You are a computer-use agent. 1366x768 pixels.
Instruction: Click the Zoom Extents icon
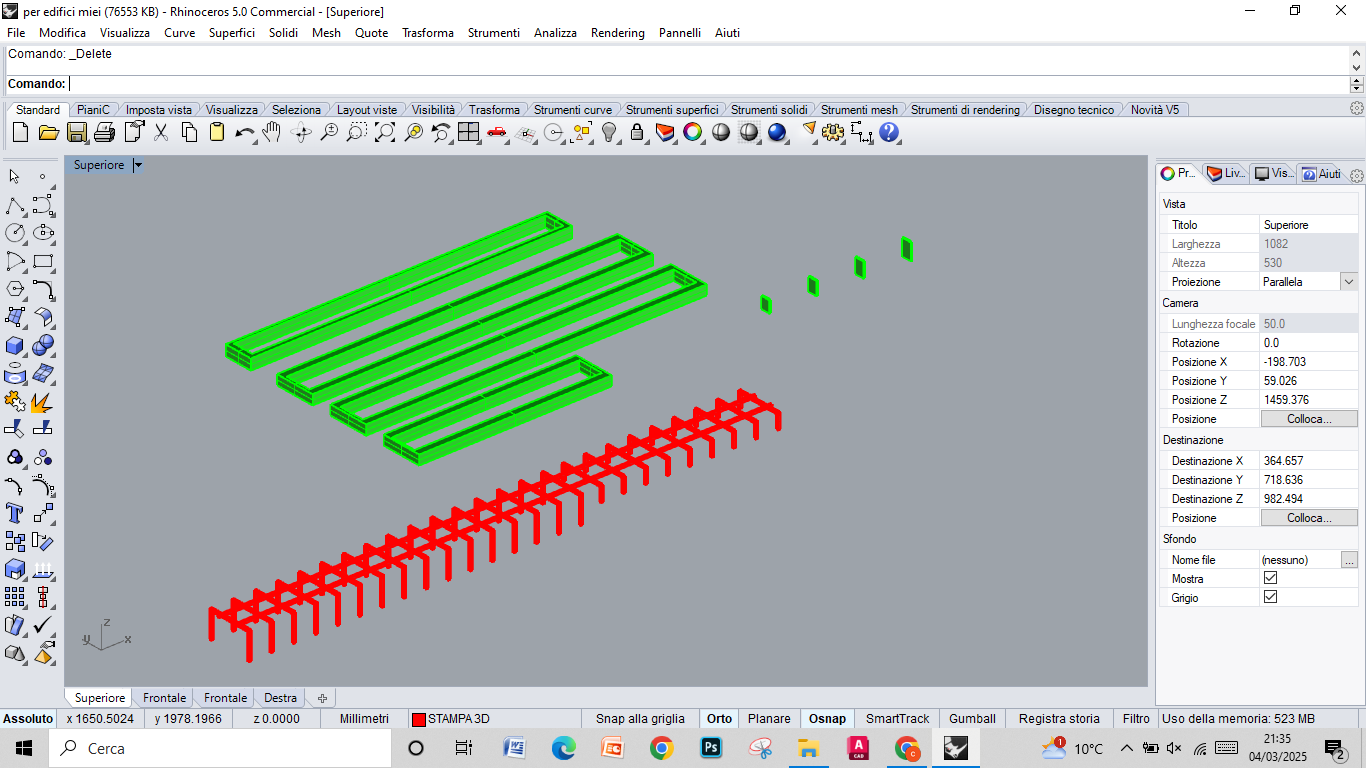[385, 132]
